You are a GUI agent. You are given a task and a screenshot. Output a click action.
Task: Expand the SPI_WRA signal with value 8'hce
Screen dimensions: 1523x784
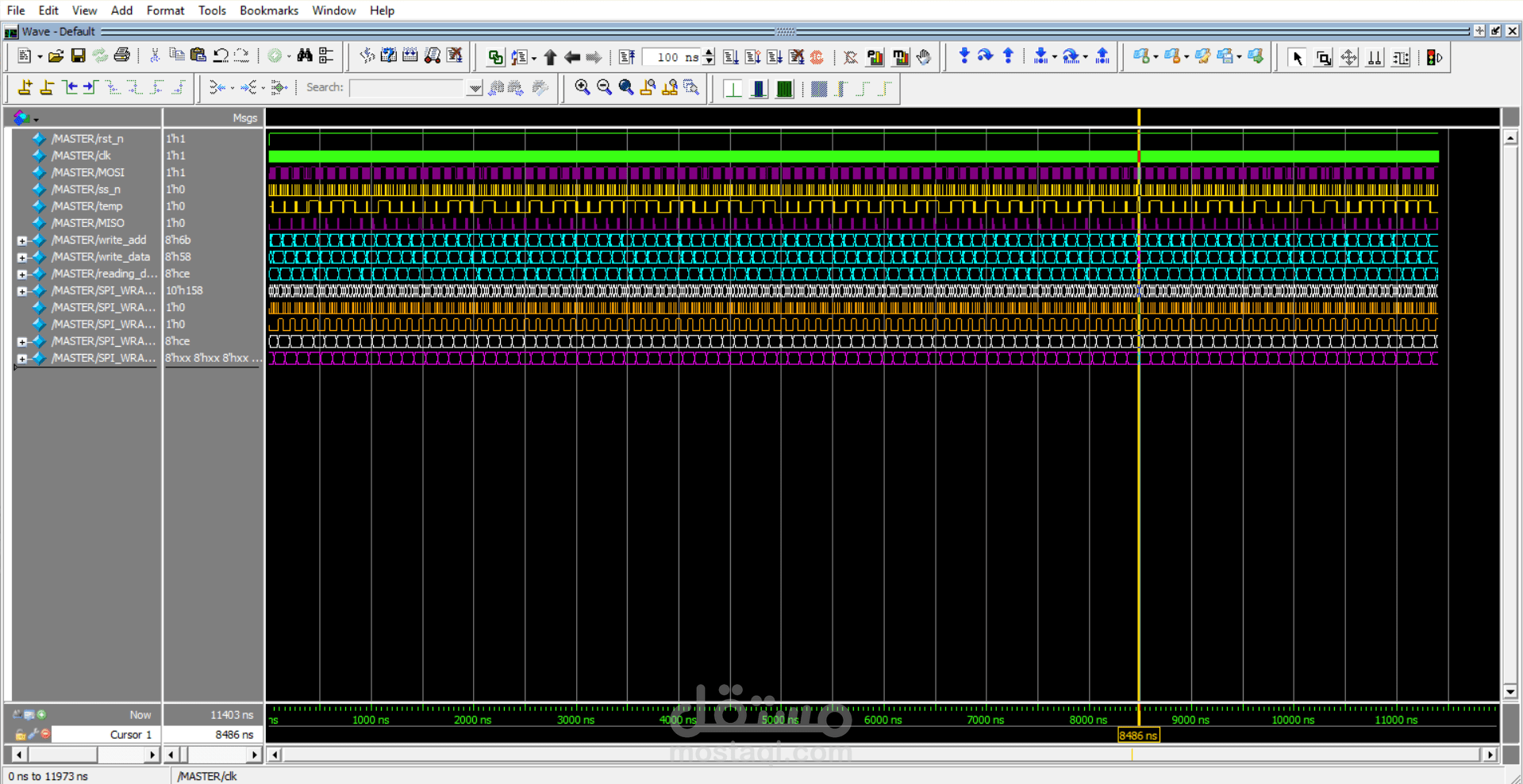22,342
